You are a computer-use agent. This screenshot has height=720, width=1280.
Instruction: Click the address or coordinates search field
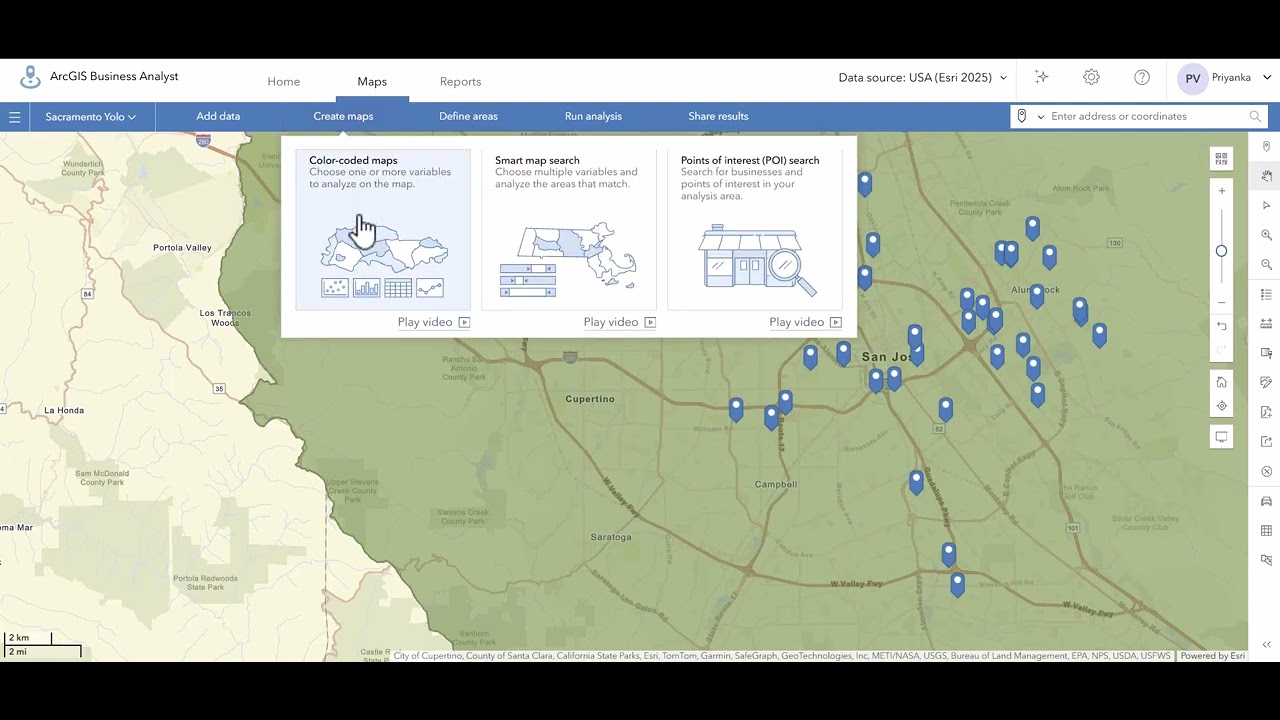coord(1146,116)
